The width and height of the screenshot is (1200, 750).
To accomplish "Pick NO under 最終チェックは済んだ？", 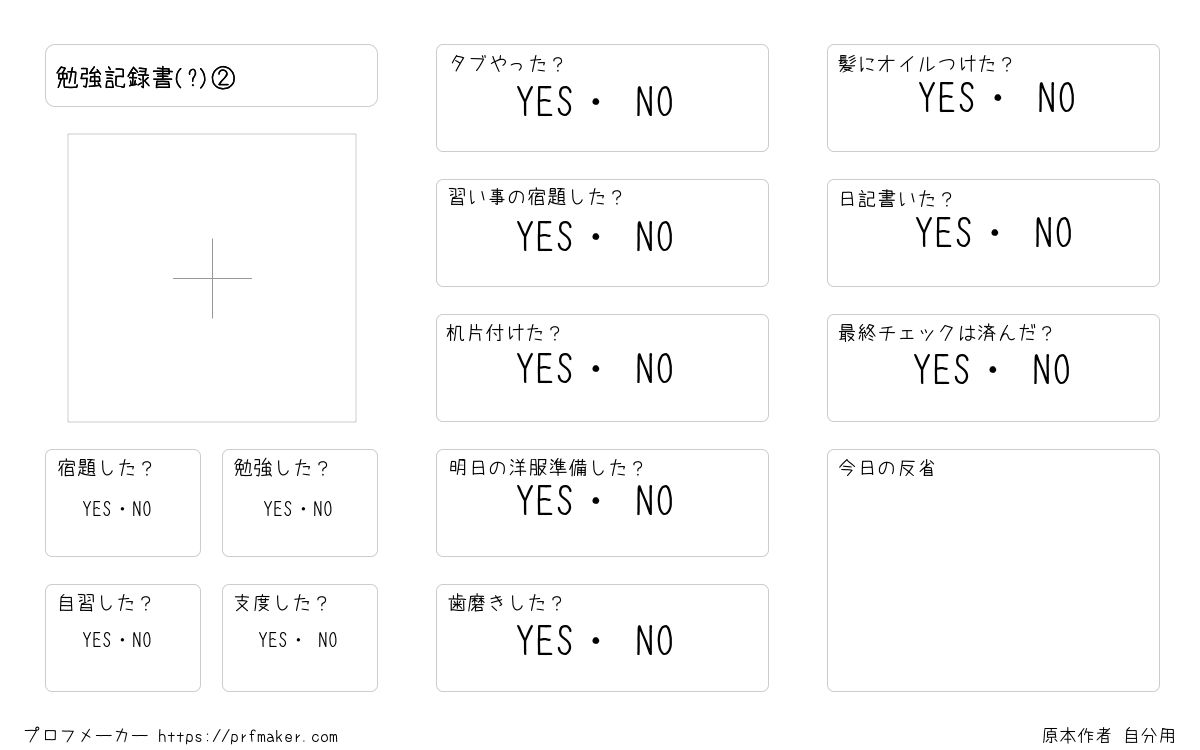I will [1052, 370].
